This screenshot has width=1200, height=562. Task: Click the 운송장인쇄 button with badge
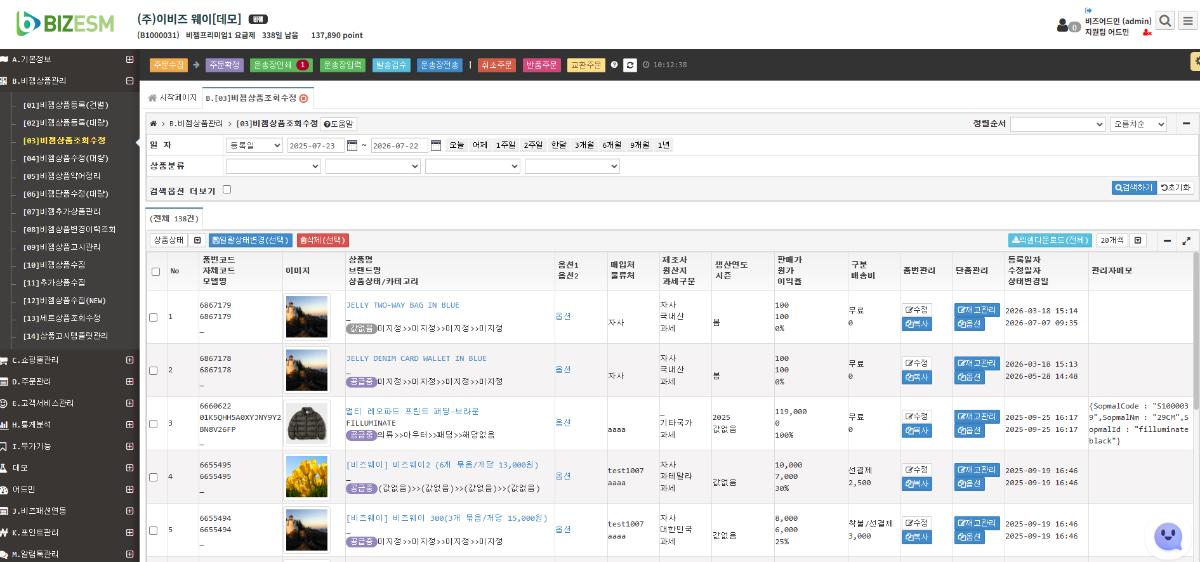(280, 65)
